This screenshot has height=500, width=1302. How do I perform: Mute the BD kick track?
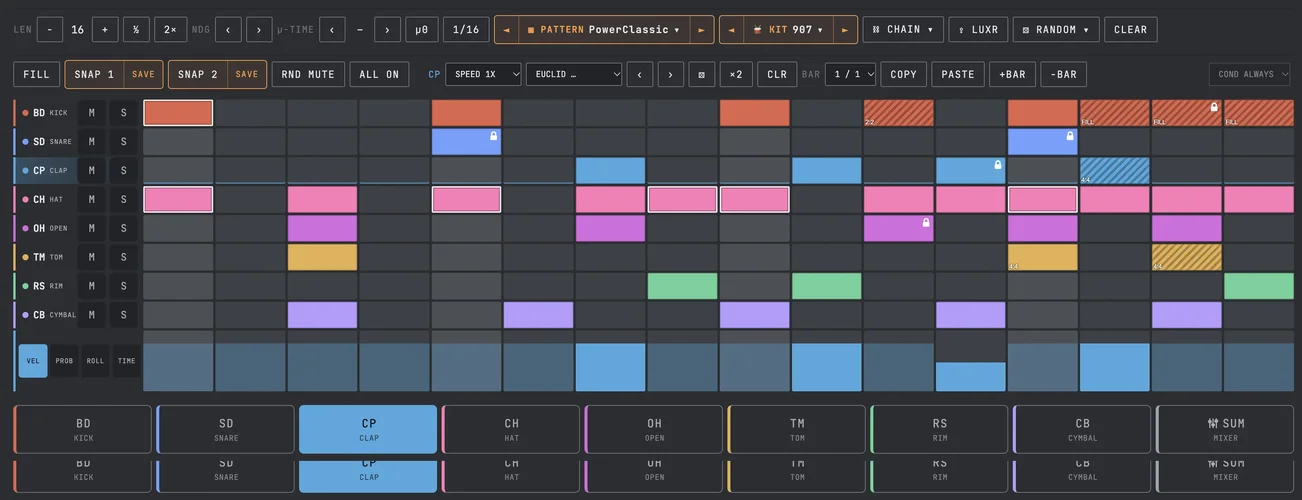coord(92,113)
